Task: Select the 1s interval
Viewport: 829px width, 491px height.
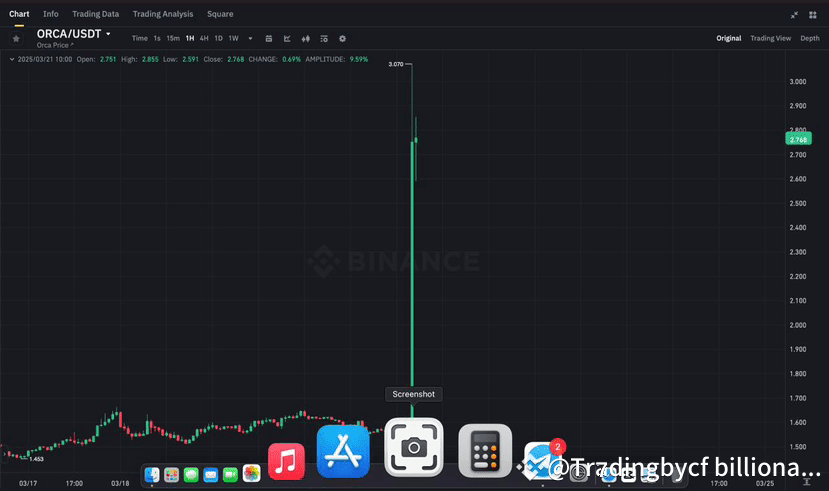Action: point(157,39)
